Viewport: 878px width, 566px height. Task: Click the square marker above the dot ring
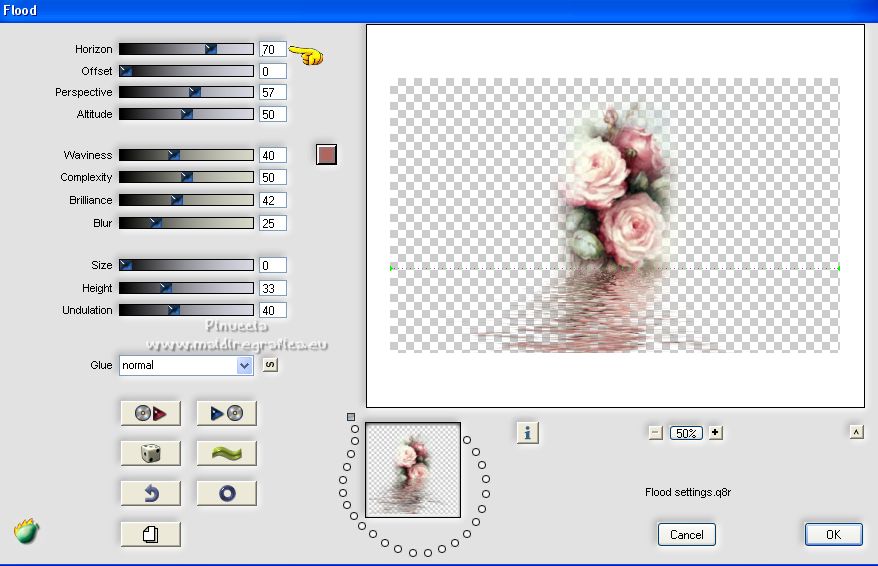(x=351, y=417)
